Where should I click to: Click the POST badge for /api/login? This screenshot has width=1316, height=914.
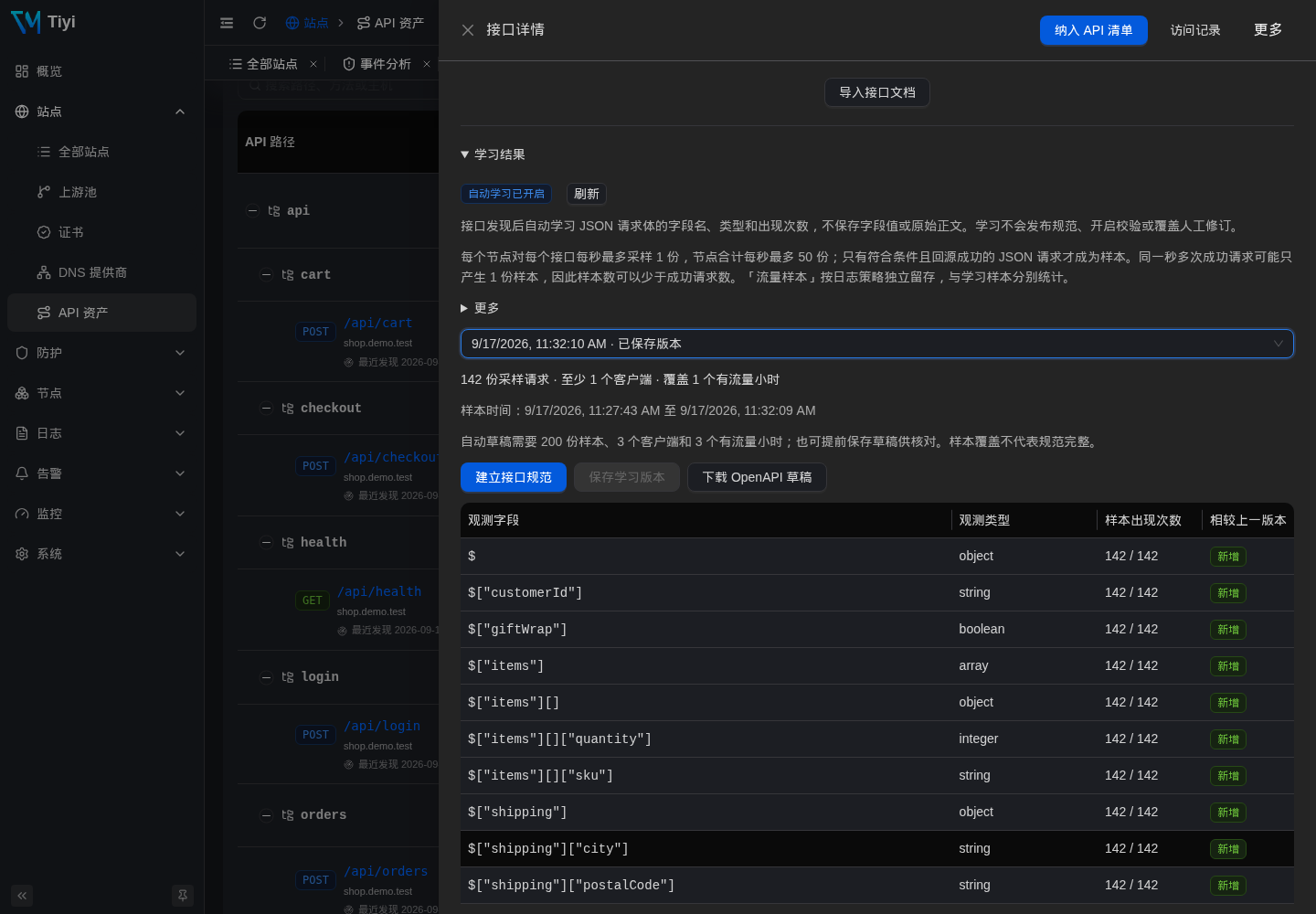point(316,735)
